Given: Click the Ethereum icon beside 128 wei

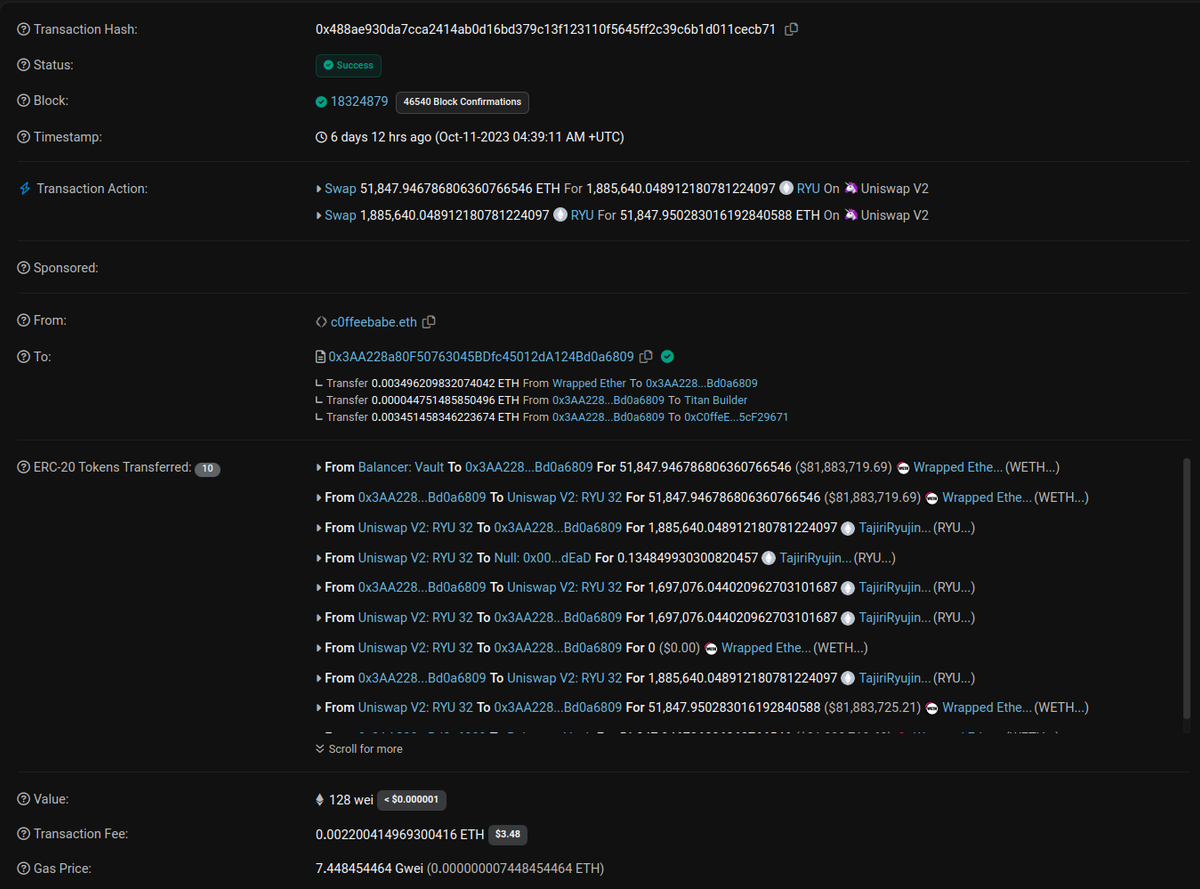Looking at the screenshot, I should tap(321, 800).
